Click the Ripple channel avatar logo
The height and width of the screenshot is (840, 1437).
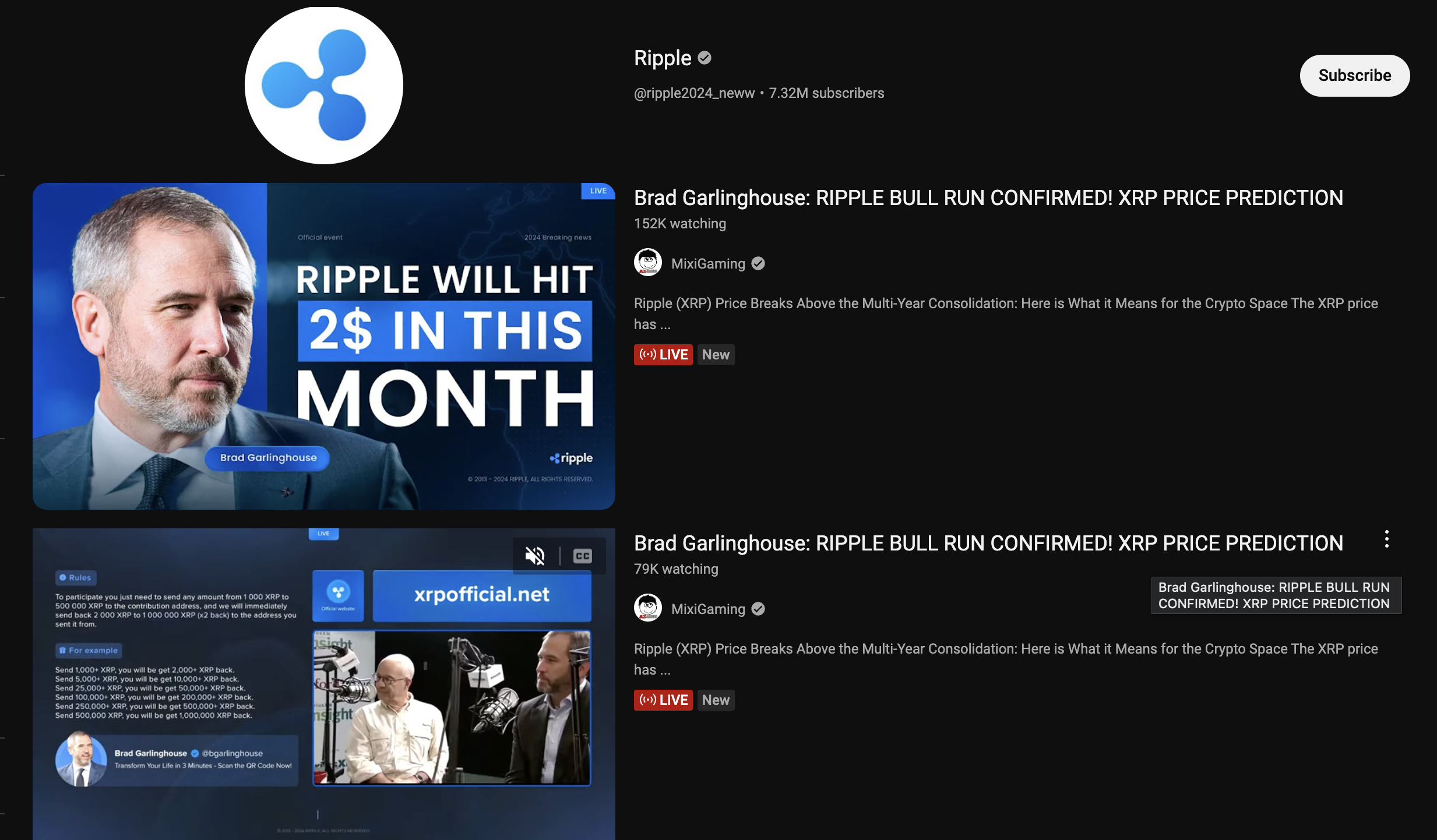[323, 85]
